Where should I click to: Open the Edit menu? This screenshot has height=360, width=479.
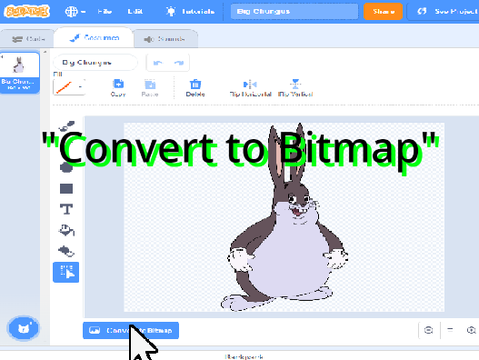(135, 11)
